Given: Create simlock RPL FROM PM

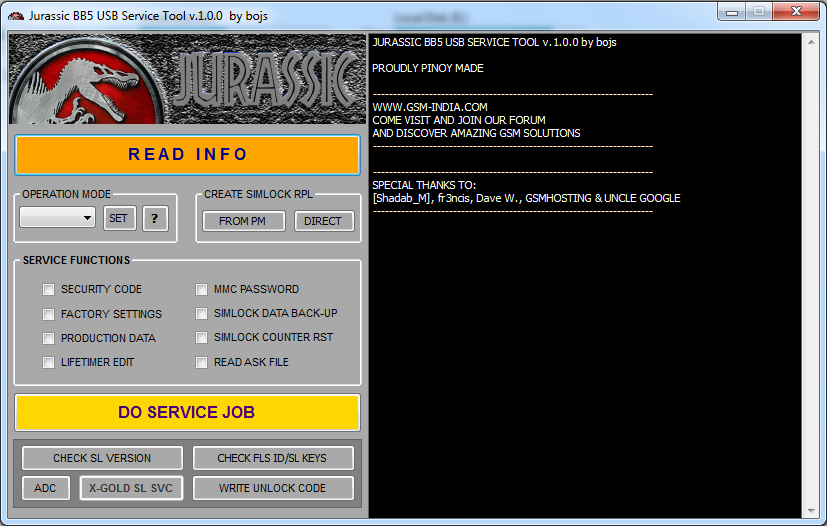Looking at the screenshot, I should click(244, 221).
